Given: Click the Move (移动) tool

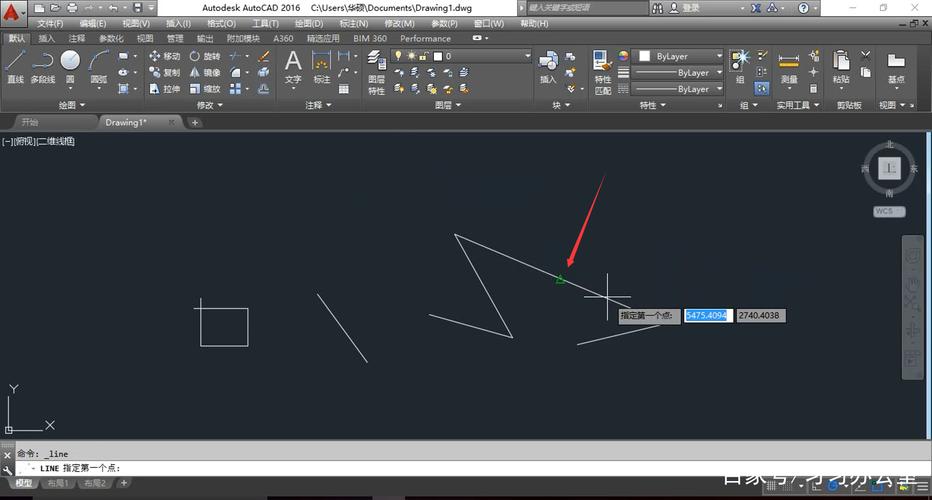Looking at the screenshot, I should pos(165,56).
